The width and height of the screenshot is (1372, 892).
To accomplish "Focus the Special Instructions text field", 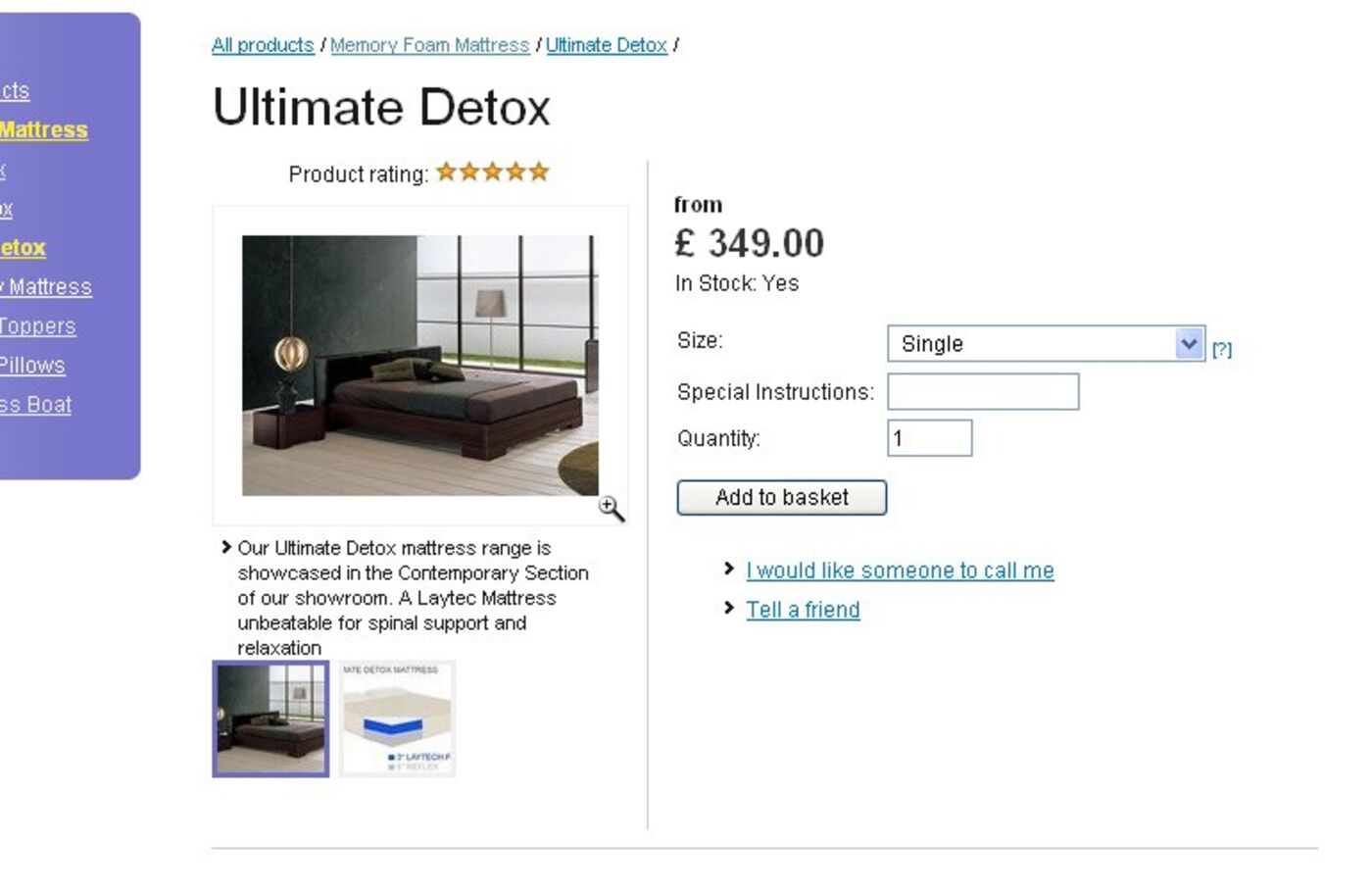I will 983,391.
